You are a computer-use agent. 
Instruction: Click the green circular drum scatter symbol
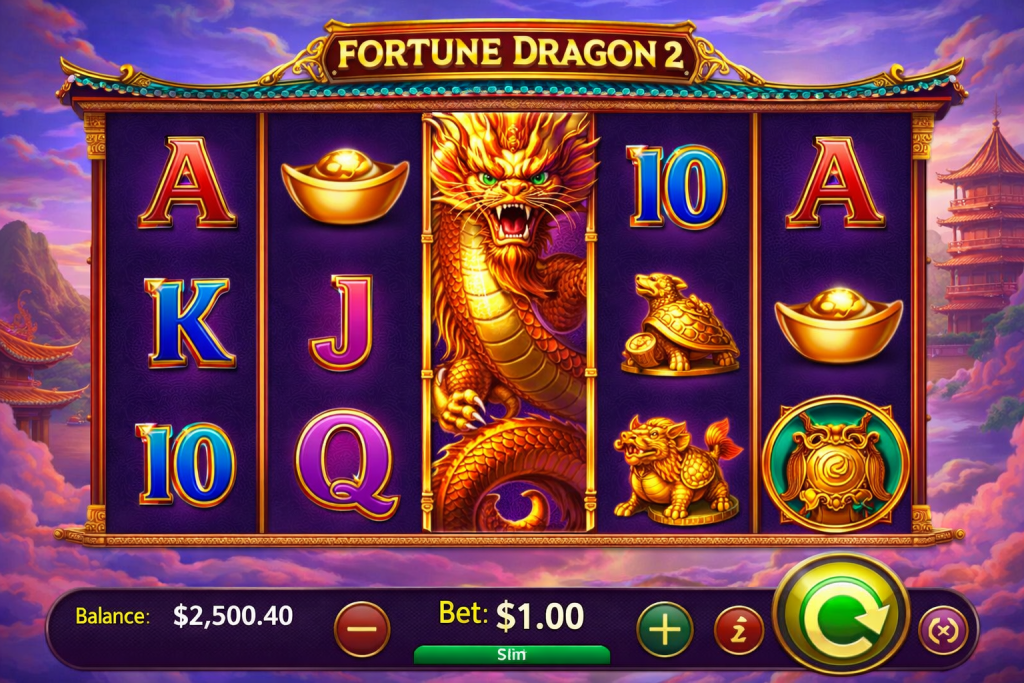tap(836, 464)
